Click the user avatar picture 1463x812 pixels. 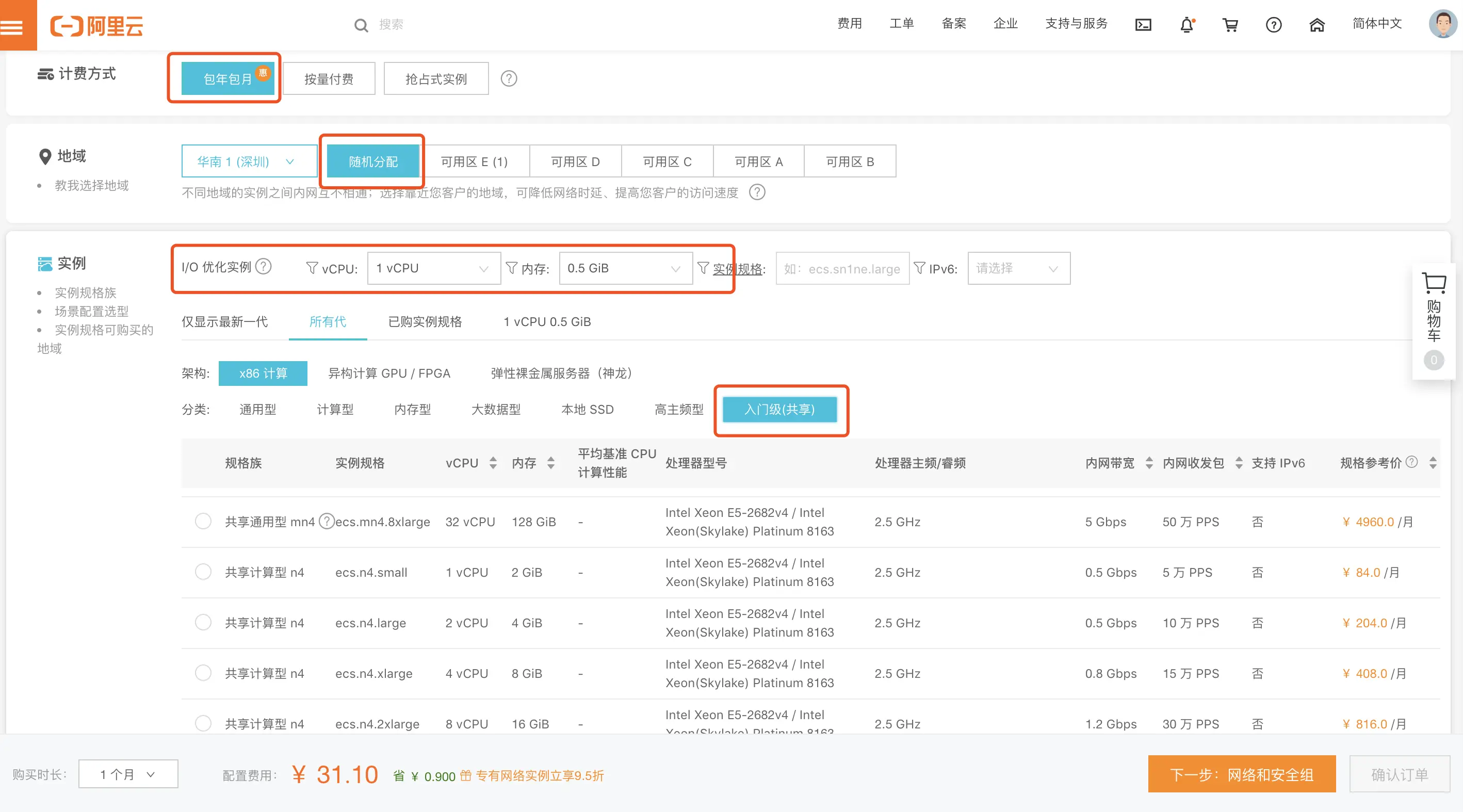pyautogui.click(x=1442, y=24)
